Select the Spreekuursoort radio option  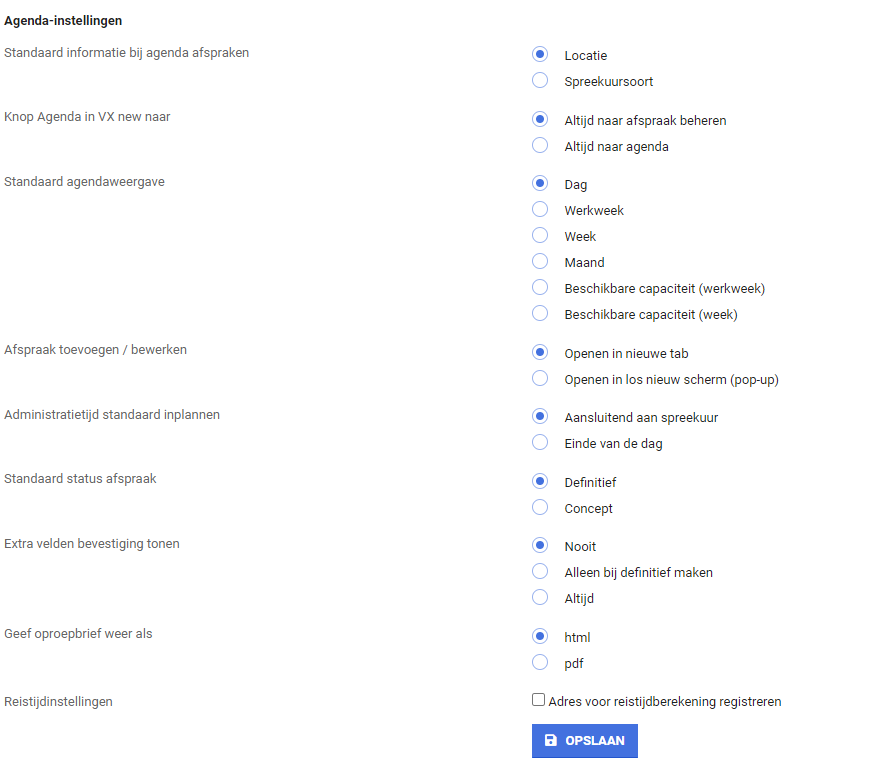[x=540, y=81]
